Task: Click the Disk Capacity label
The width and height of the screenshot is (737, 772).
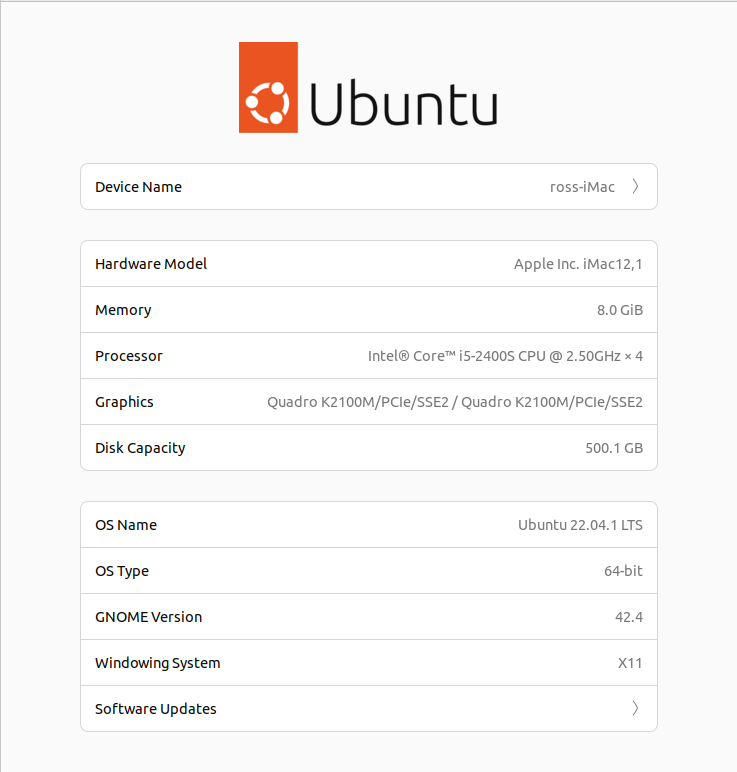Action: pyautogui.click(x=140, y=448)
